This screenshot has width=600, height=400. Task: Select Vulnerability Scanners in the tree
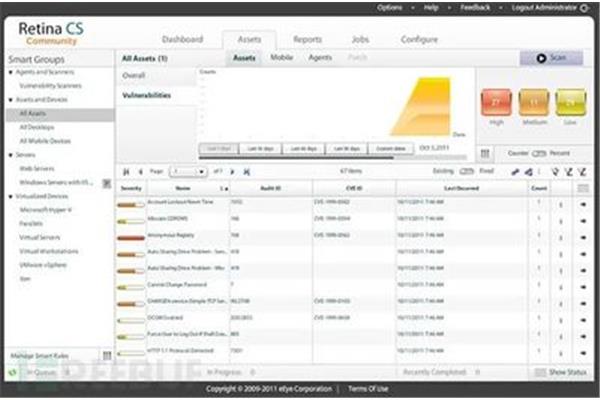(51, 86)
